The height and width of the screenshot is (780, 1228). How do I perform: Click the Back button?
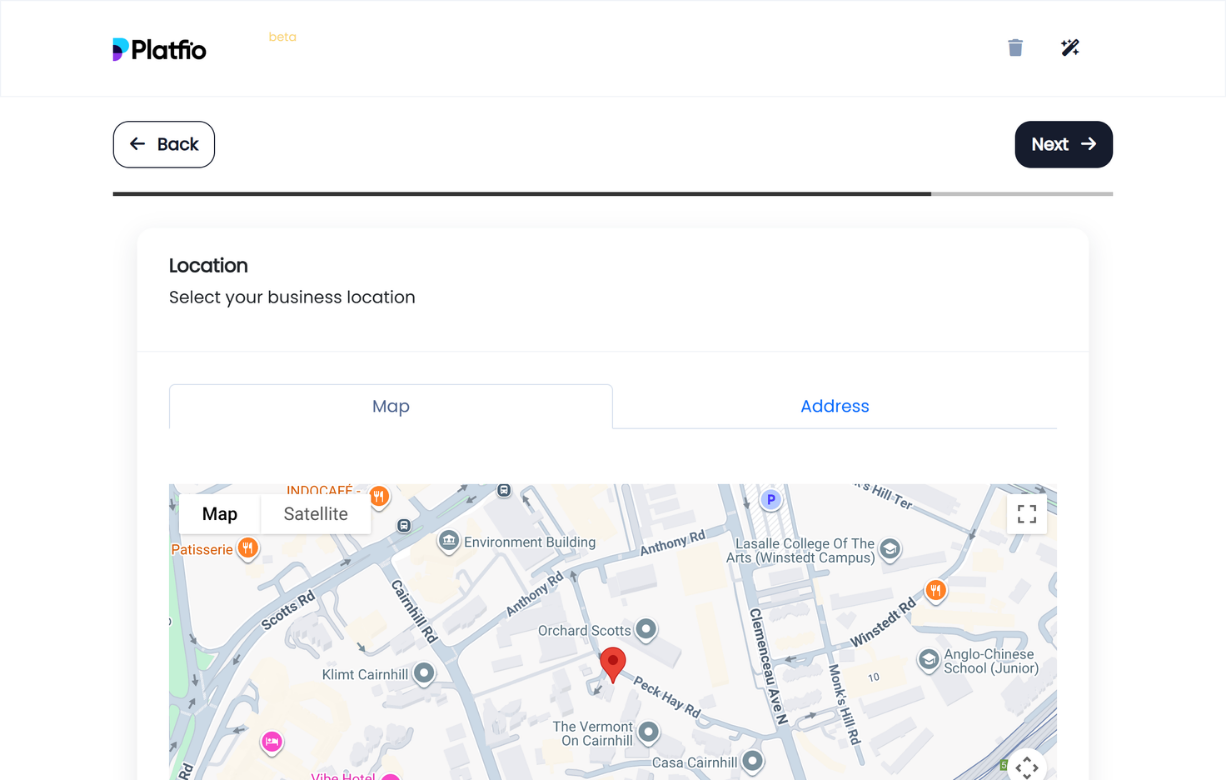click(163, 144)
